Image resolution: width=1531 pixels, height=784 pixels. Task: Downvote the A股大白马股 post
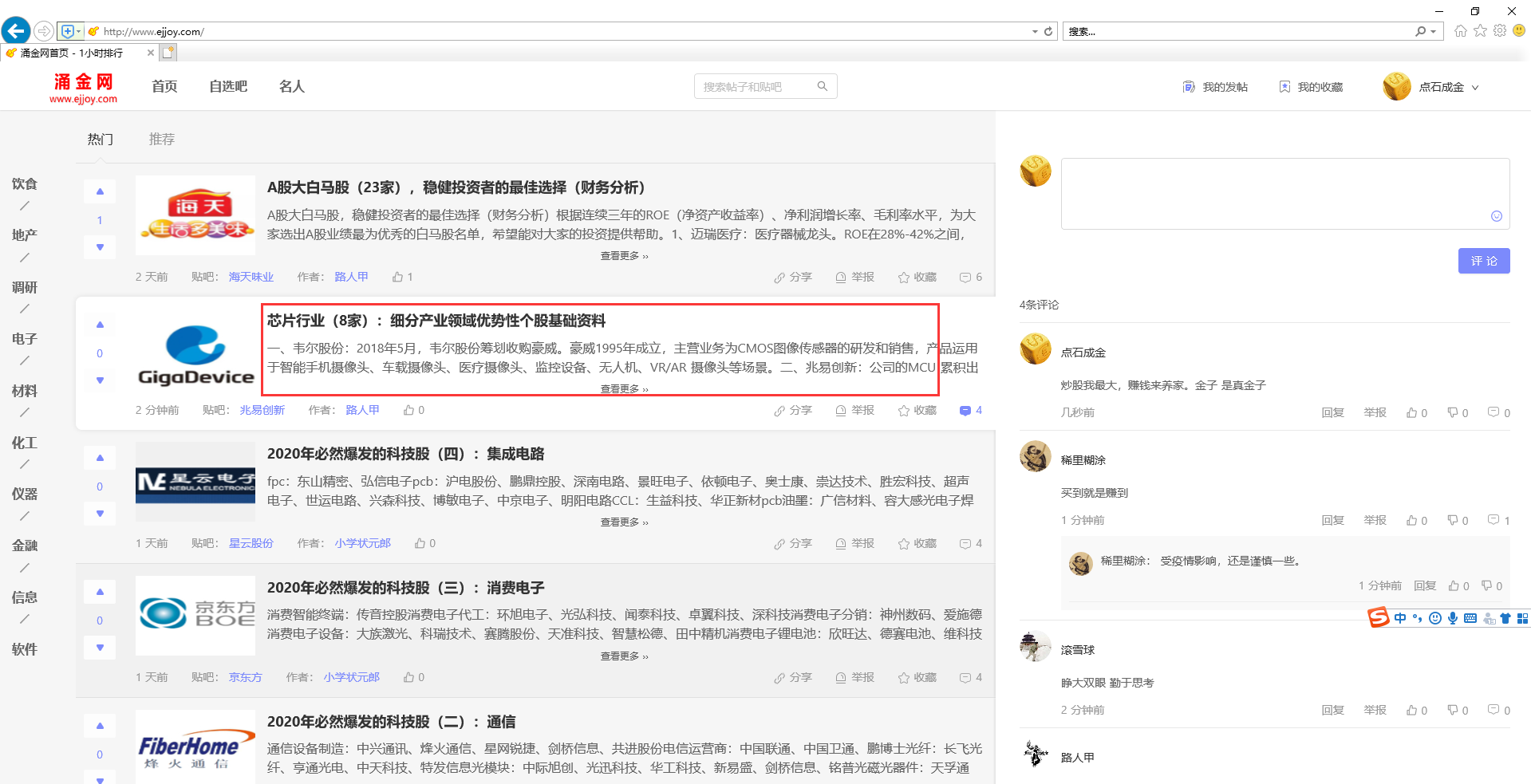pos(100,247)
